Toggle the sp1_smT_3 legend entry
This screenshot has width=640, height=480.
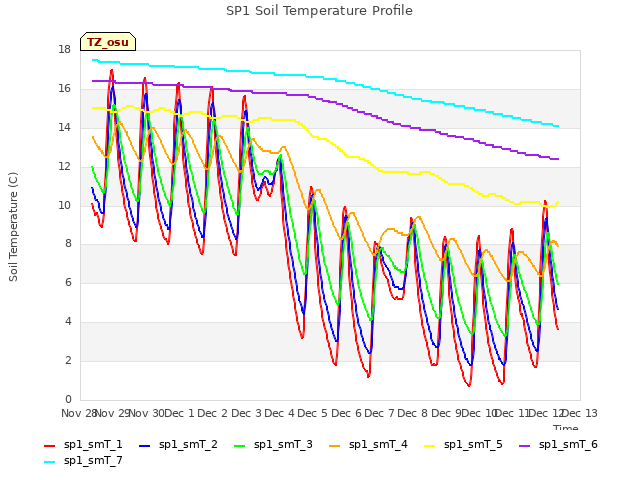tap(273, 444)
